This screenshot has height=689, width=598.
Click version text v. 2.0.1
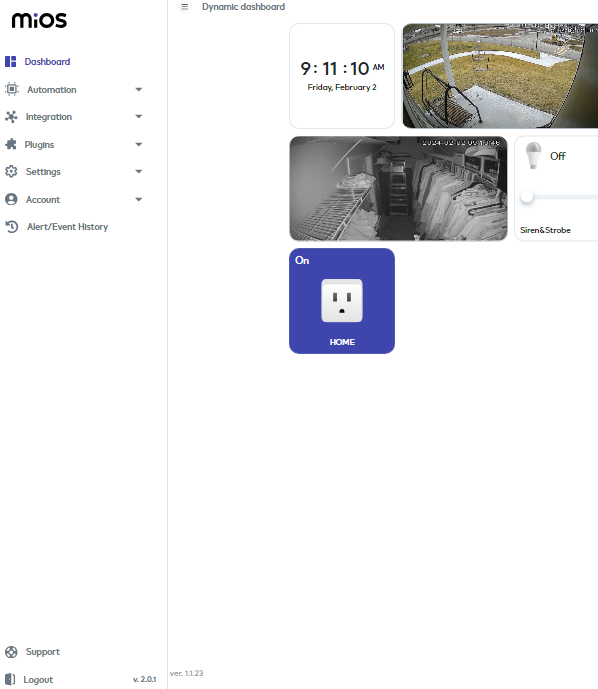tap(145, 679)
